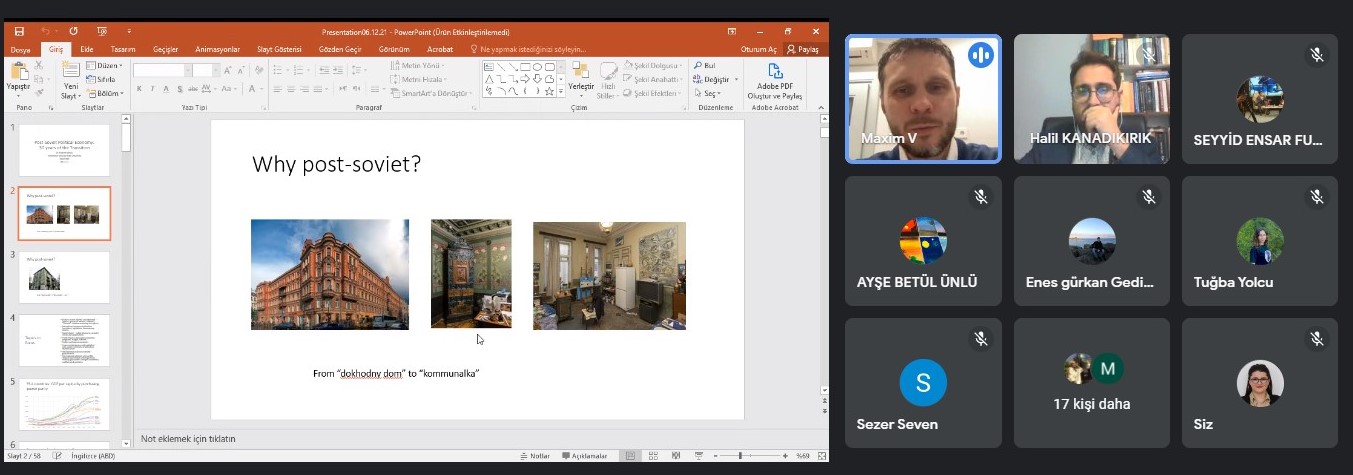Select slide 3 thumbnail in slide panel
The width and height of the screenshot is (1353, 475).
(x=64, y=277)
